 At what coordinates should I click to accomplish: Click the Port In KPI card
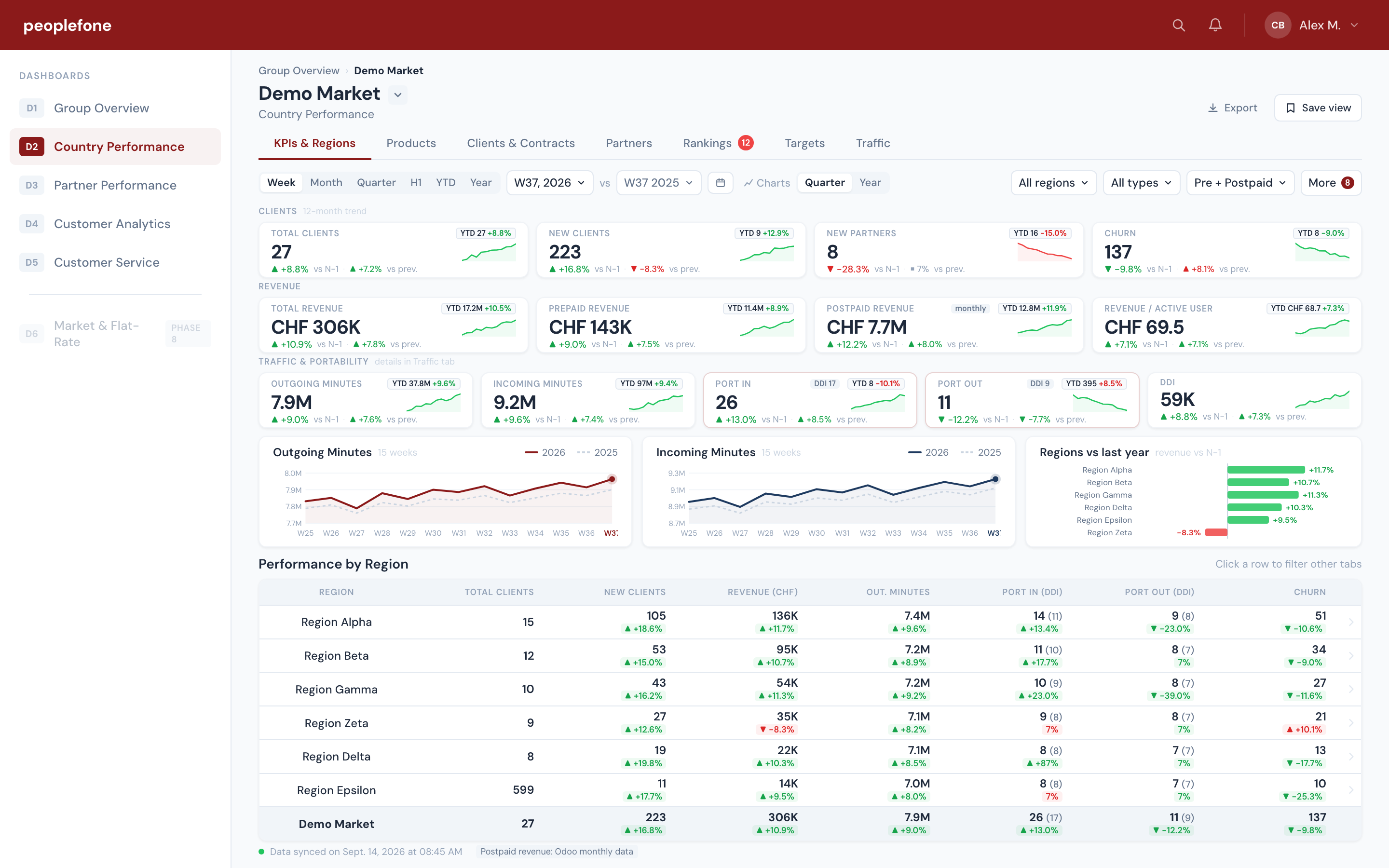coord(810,400)
